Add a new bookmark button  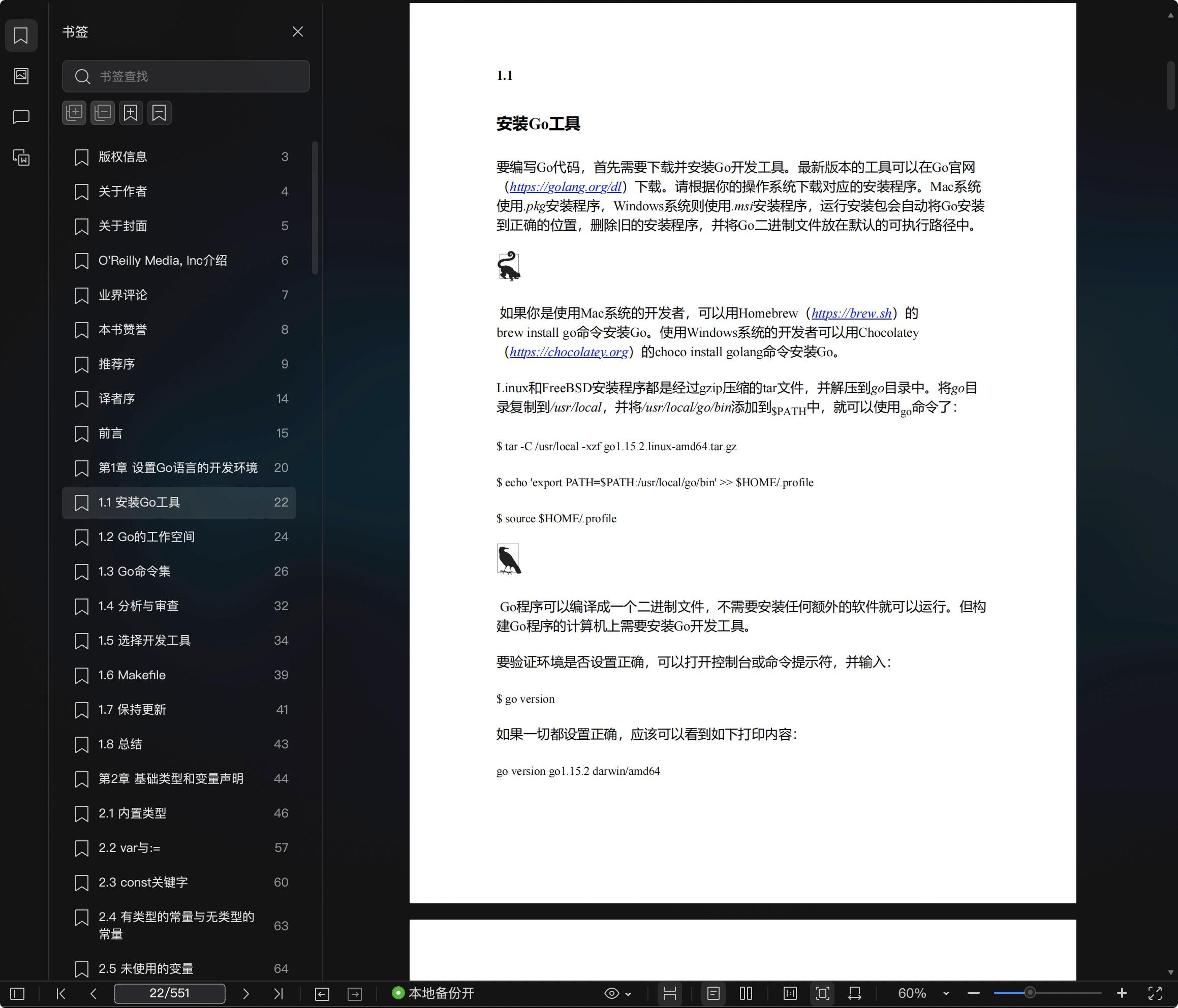click(x=131, y=113)
